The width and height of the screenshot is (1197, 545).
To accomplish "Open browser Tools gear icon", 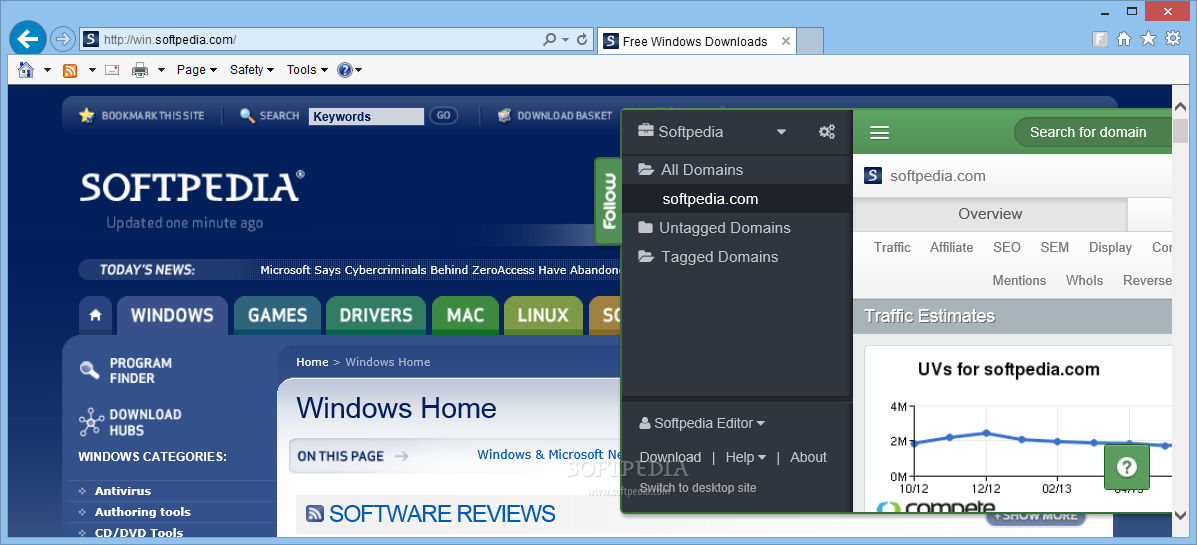I will coord(1173,39).
